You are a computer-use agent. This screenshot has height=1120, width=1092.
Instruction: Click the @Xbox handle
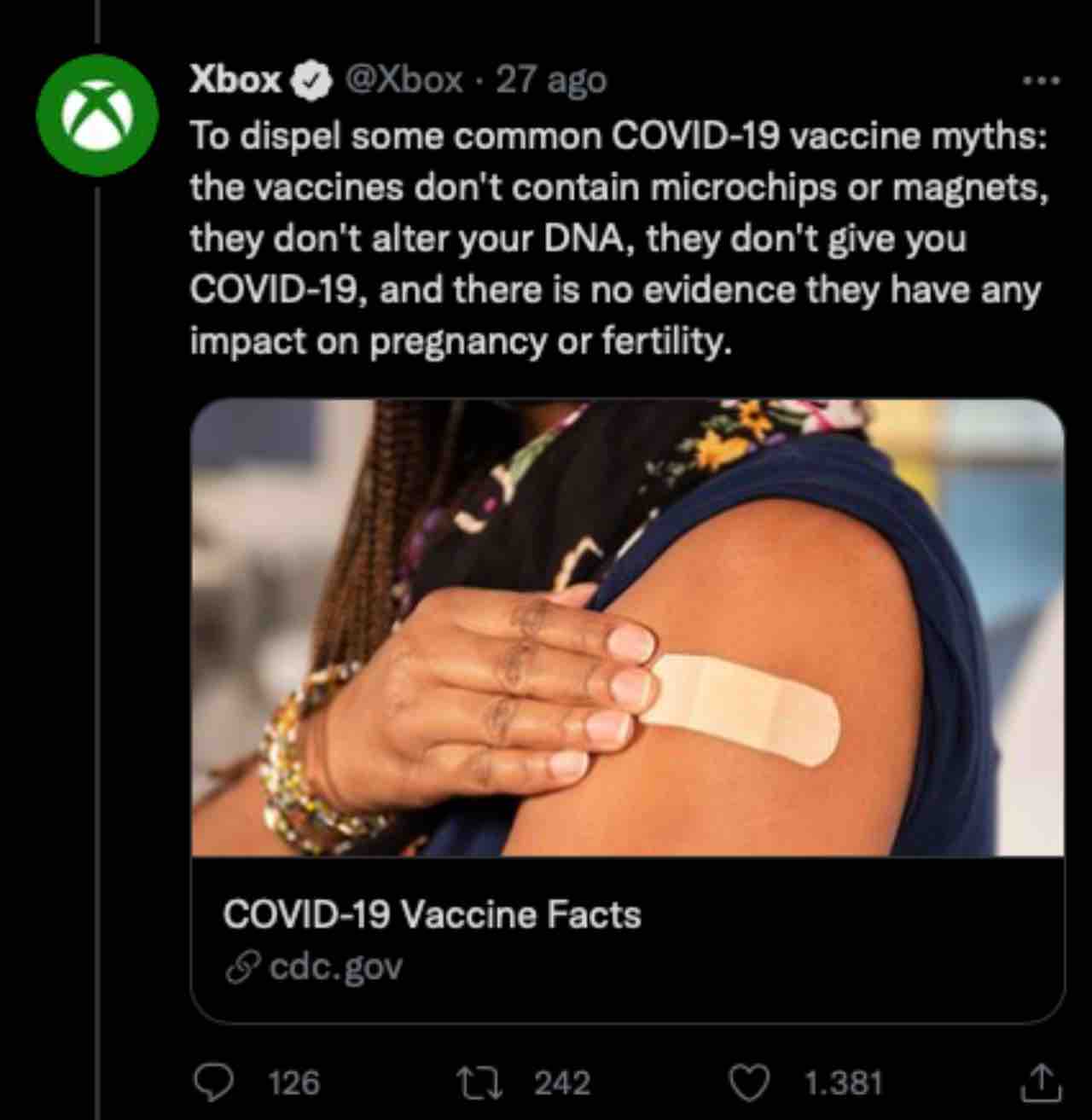point(404,80)
